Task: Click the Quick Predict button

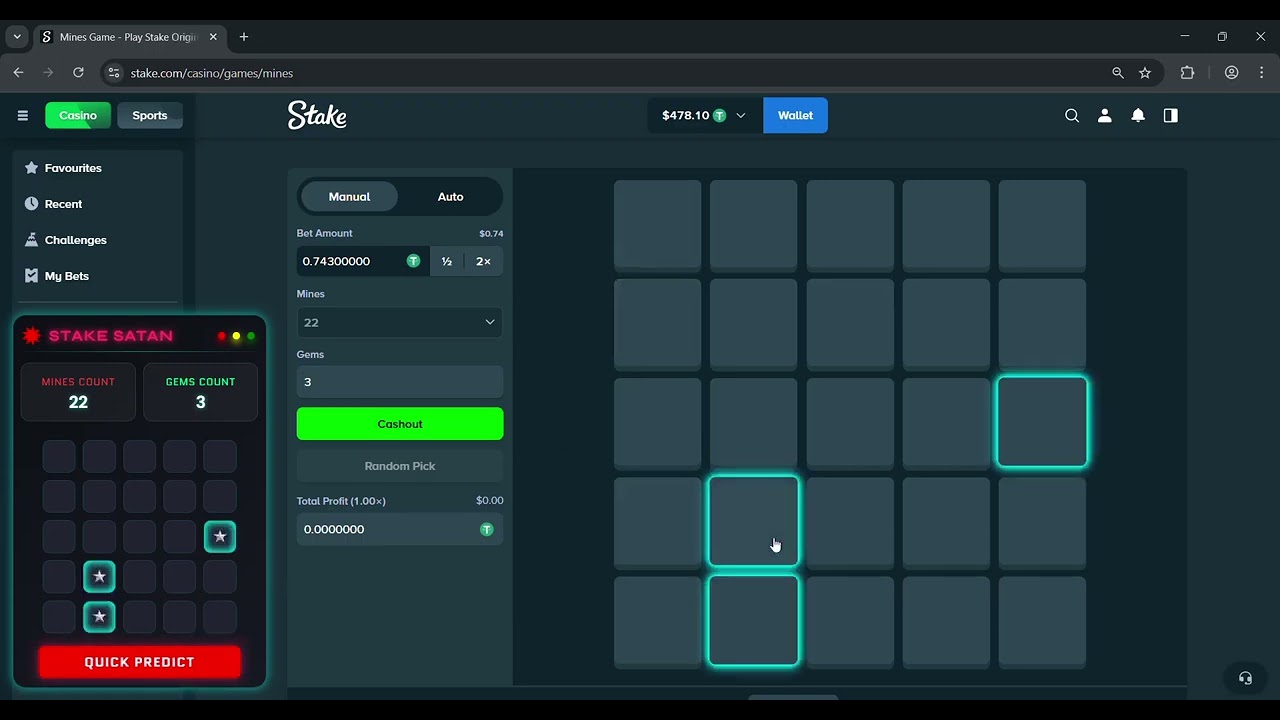Action: [x=140, y=662]
